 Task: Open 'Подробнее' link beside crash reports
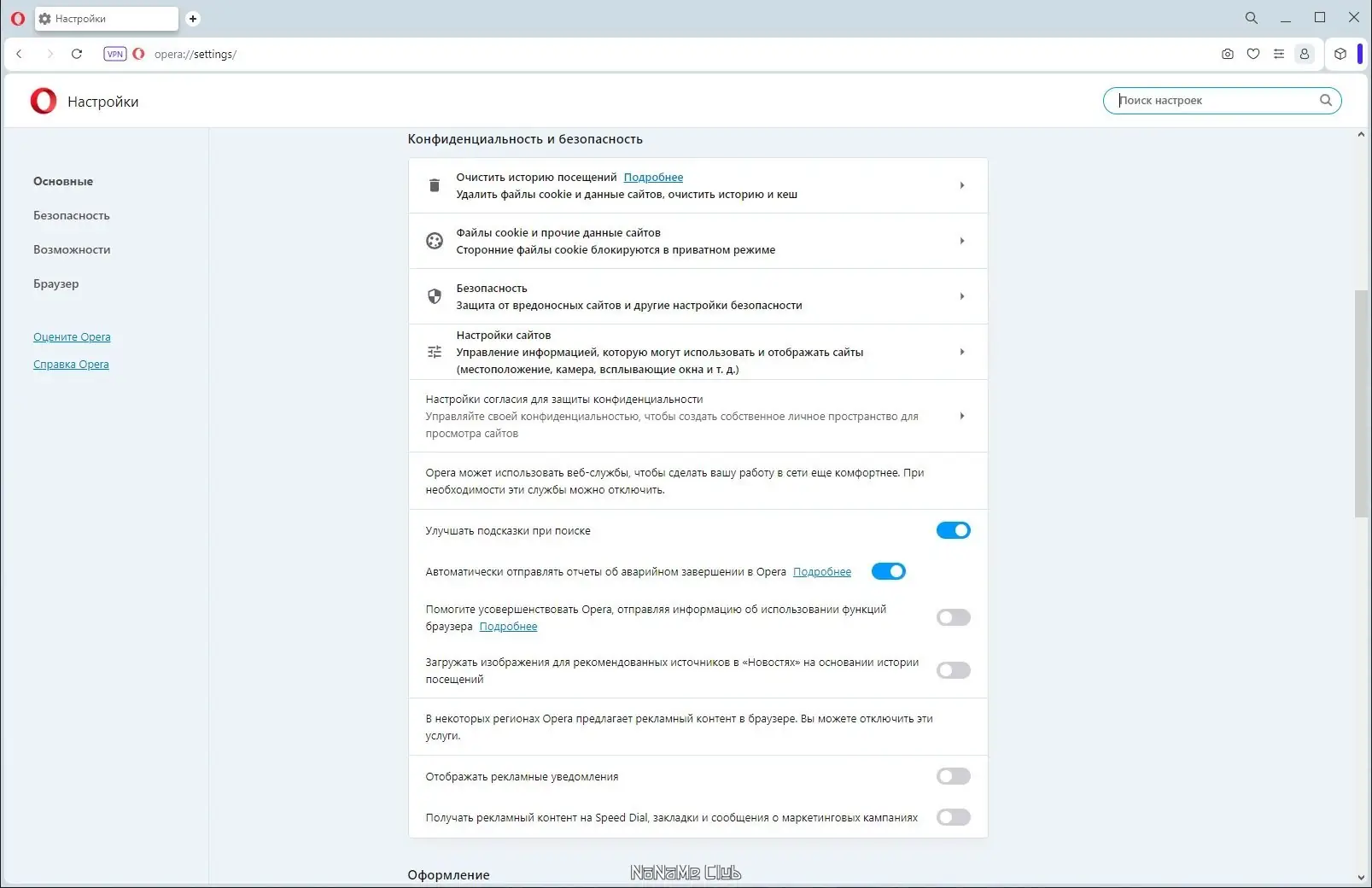coord(822,572)
